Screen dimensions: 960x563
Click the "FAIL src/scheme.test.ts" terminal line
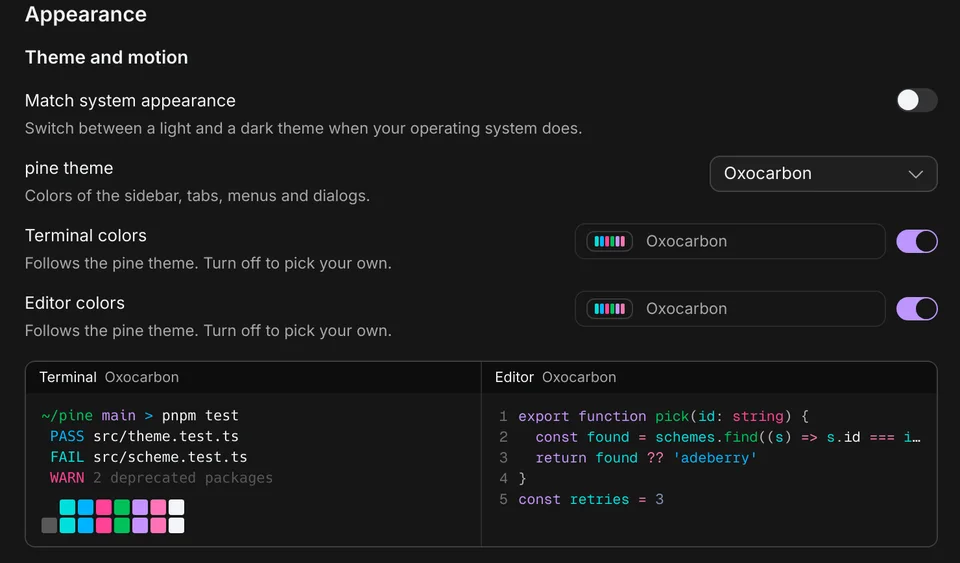pos(149,457)
